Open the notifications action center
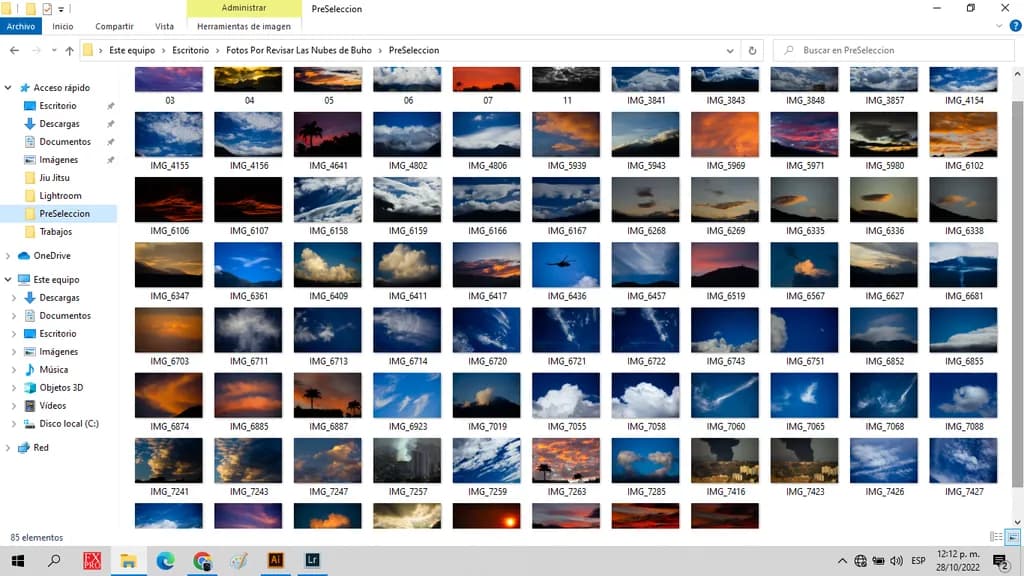Viewport: 1024px width, 576px height. click(x=1000, y=561)
